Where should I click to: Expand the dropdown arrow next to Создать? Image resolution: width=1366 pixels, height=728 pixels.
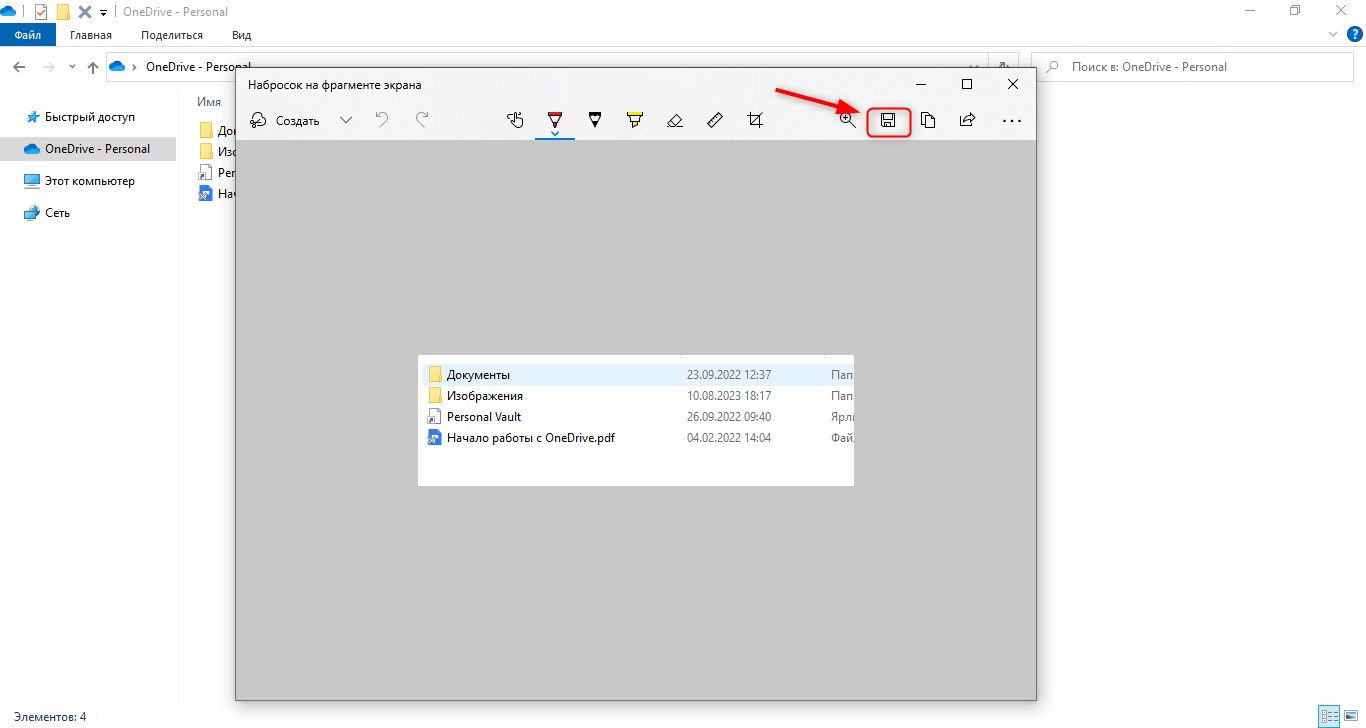tap(346, 120)
